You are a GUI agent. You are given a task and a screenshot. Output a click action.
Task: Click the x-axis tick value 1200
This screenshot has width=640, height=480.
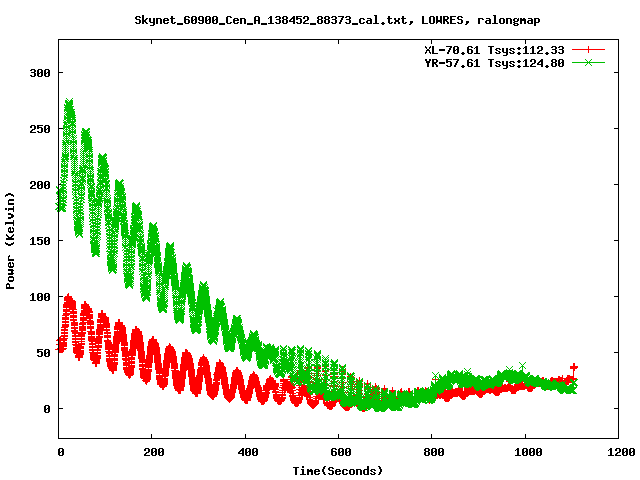(621, 452)
